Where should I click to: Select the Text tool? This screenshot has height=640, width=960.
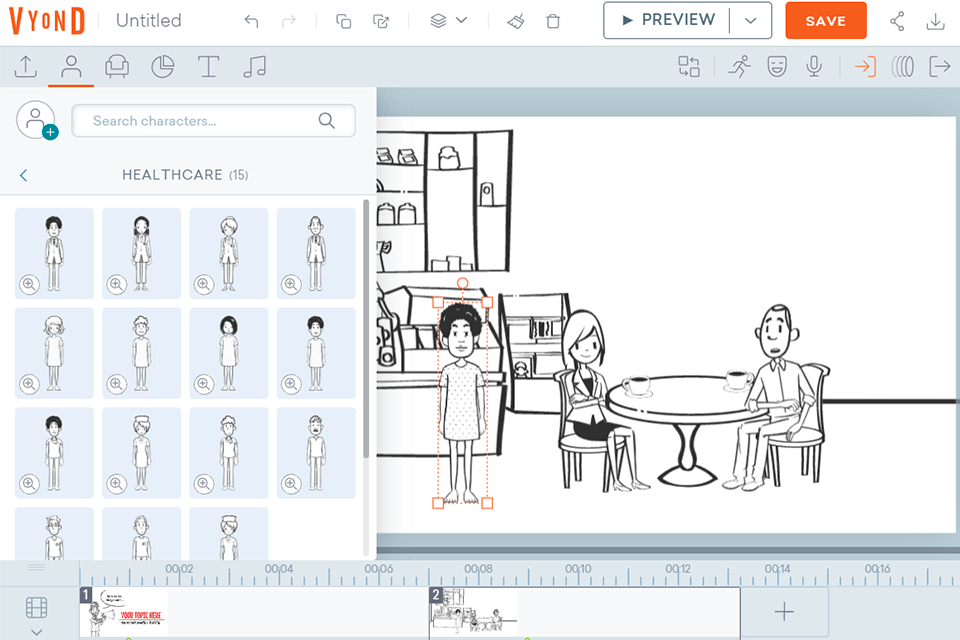tap(208, 67)
